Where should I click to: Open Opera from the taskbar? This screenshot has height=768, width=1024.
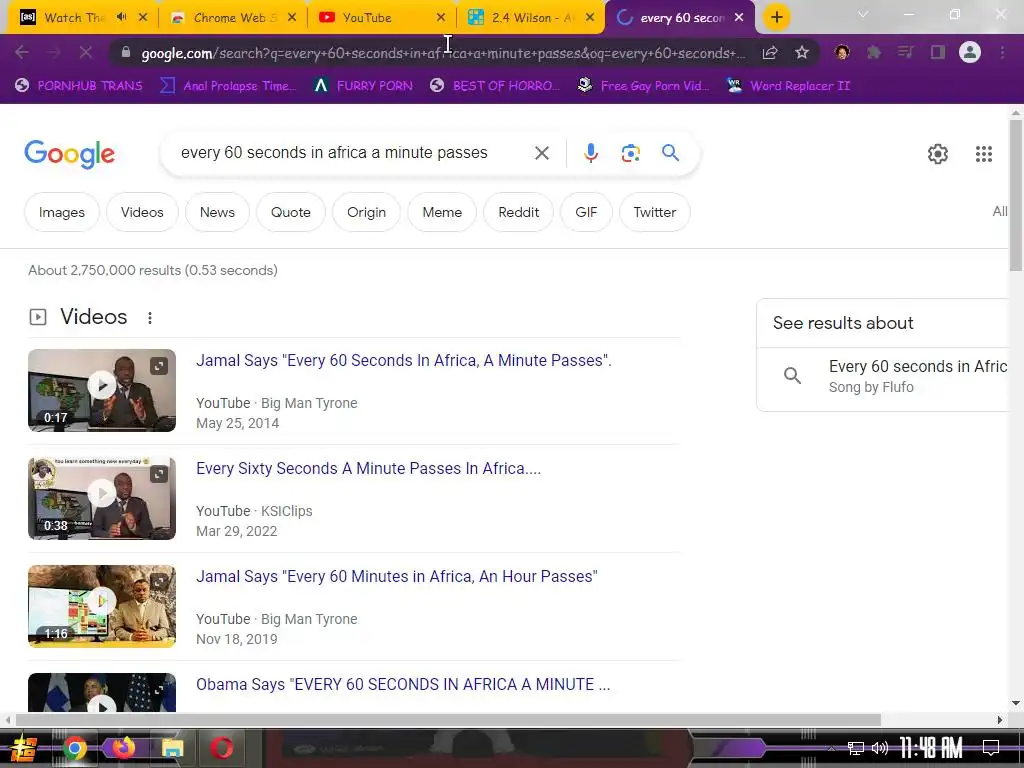coord(221,748)
